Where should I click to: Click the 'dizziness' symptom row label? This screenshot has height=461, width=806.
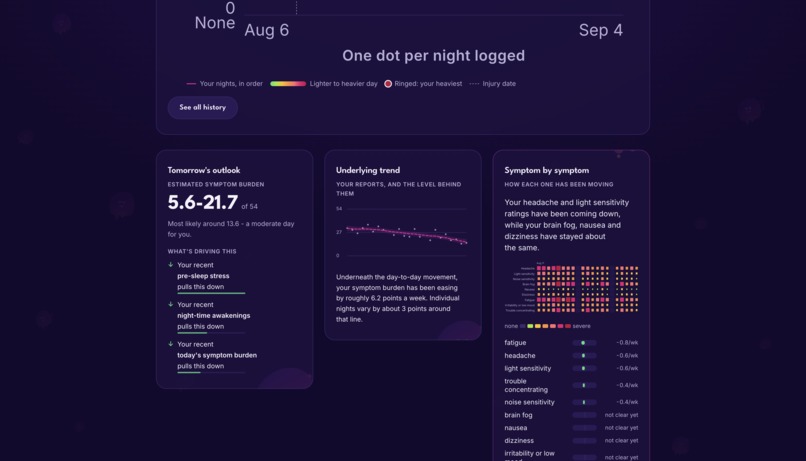(519, 441)
